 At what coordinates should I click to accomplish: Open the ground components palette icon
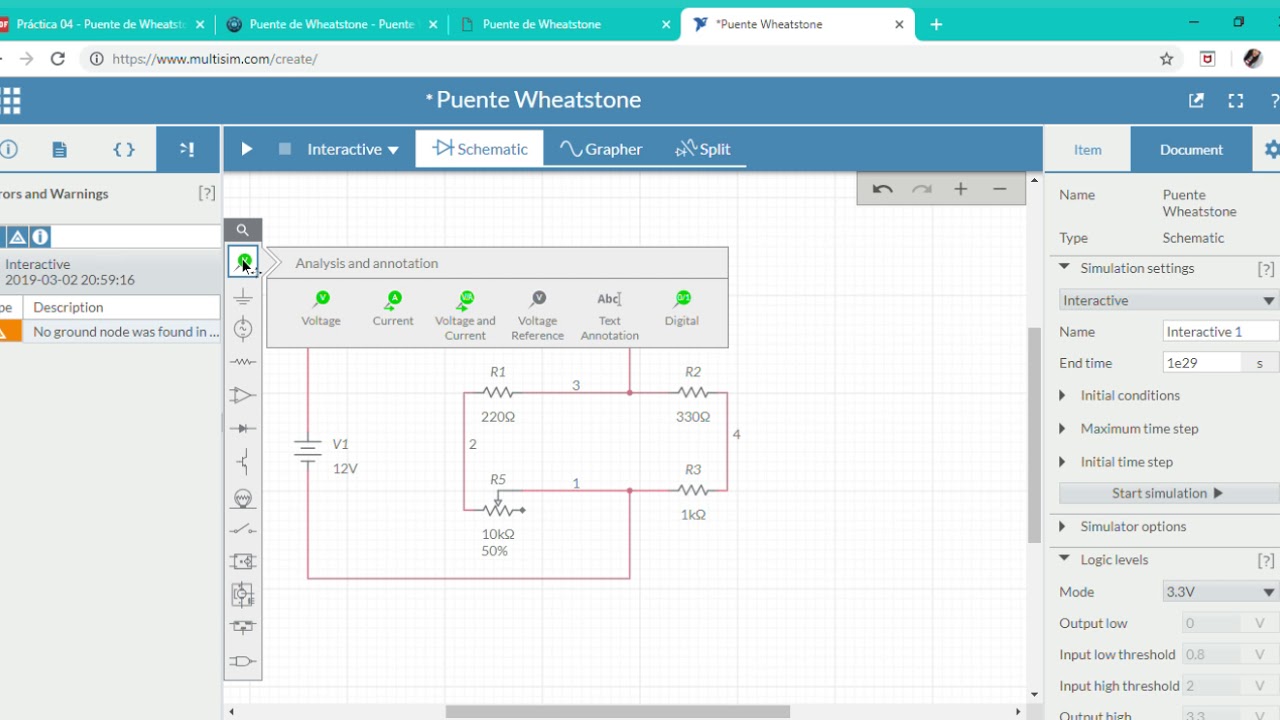pos(243,296)
